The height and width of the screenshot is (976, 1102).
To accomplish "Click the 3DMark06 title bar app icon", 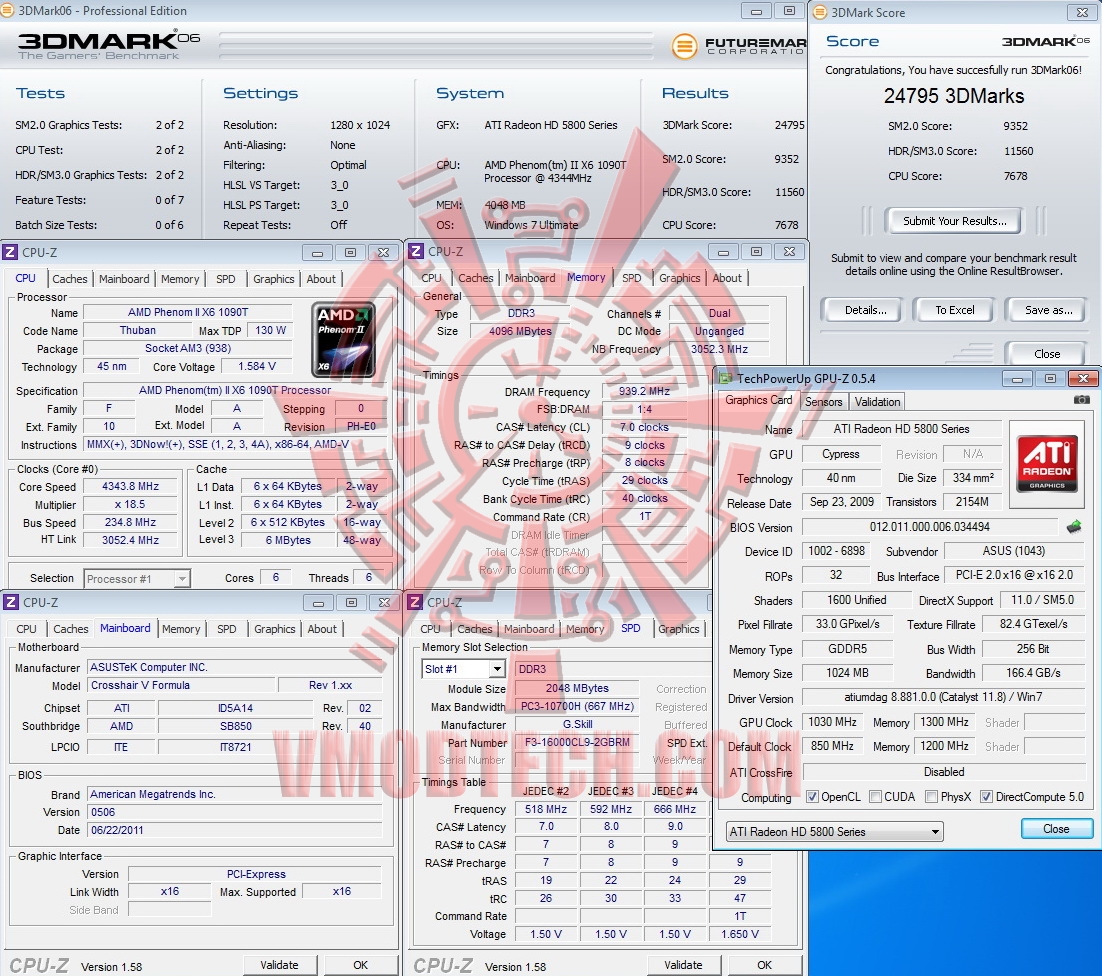I will click(8, 11).
